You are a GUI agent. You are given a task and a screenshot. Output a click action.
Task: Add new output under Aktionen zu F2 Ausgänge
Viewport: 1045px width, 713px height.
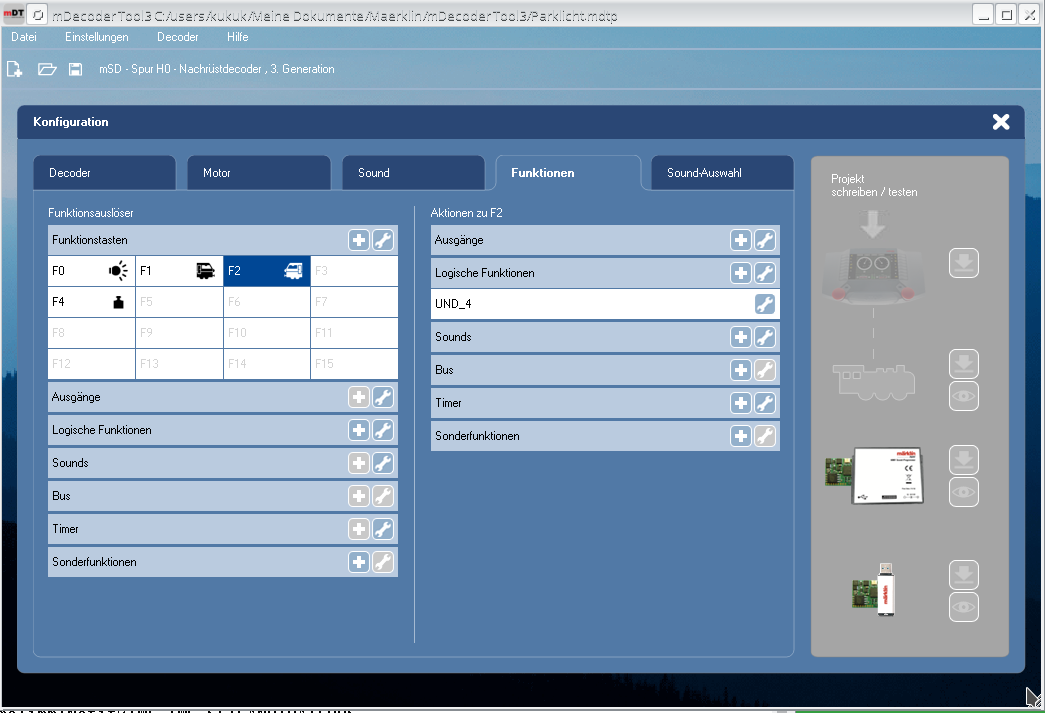(741, 240)
